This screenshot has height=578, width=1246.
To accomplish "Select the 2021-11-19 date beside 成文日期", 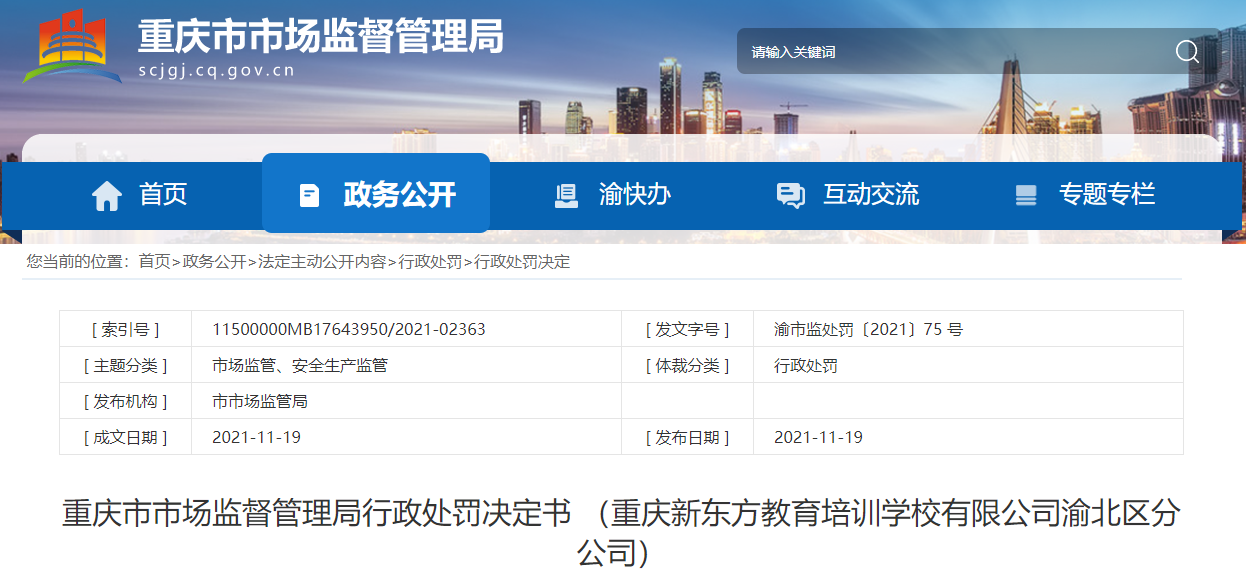I will (x=257, y=437).
